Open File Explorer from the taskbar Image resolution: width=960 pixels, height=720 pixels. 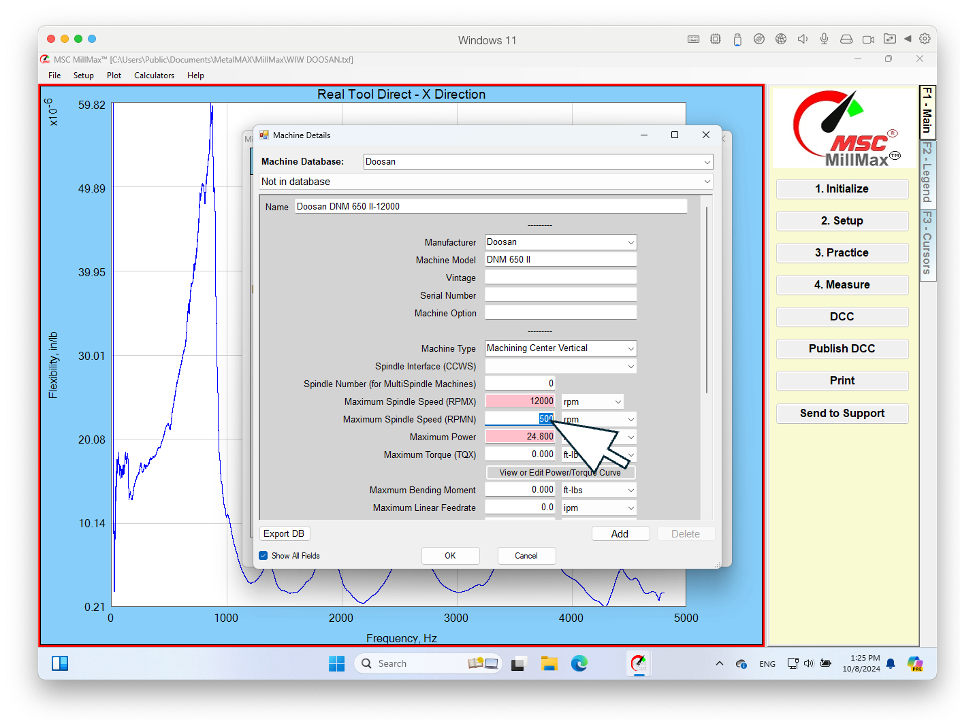549,664
